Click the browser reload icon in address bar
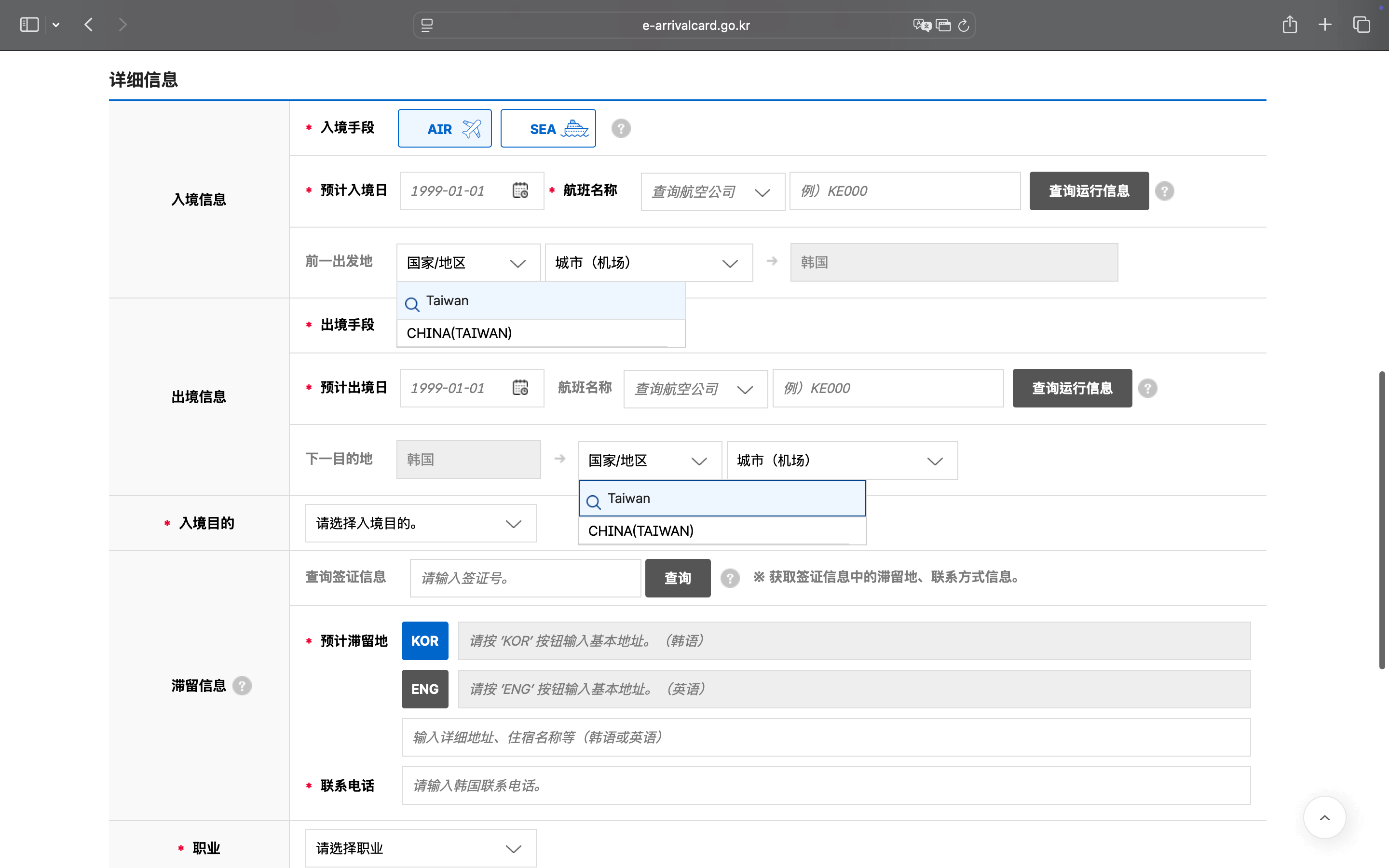The image size is (1389, 868). click(963, 25)
